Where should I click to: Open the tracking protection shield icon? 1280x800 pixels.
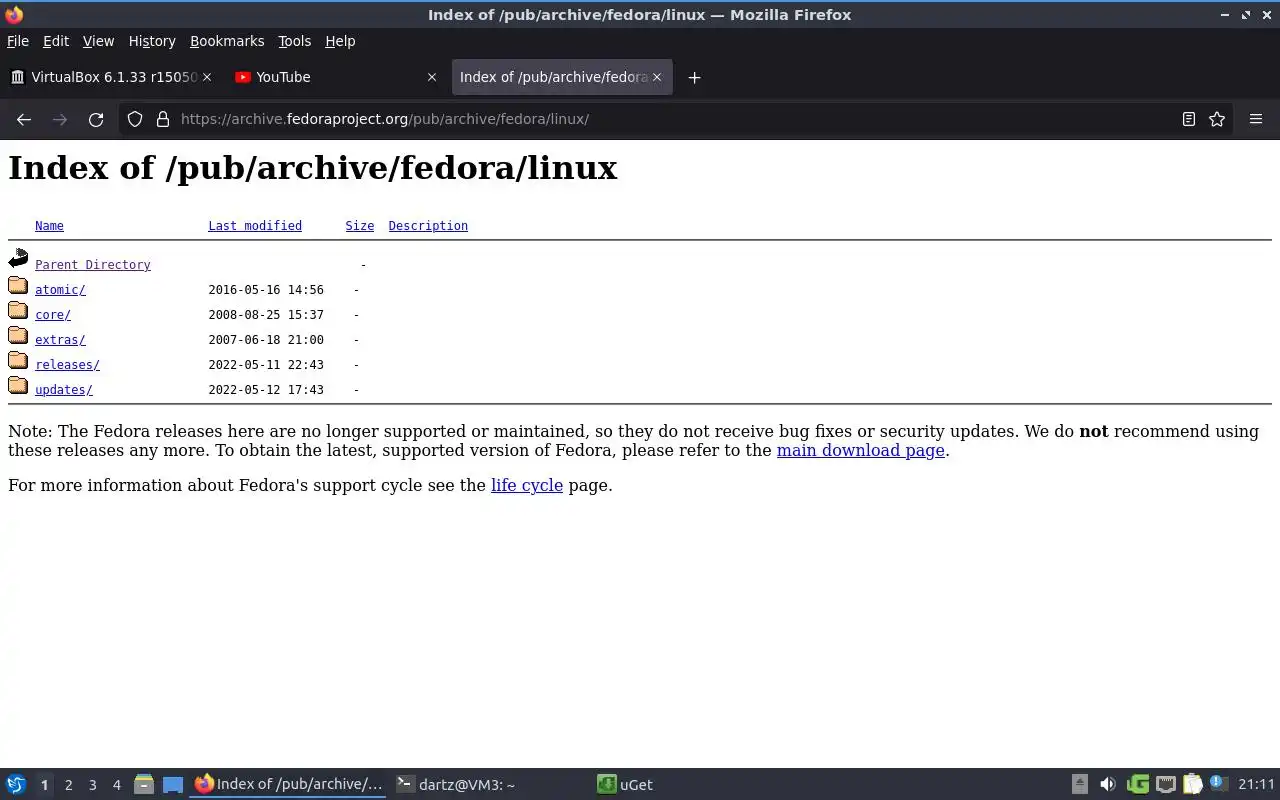(x=135, y=119)
